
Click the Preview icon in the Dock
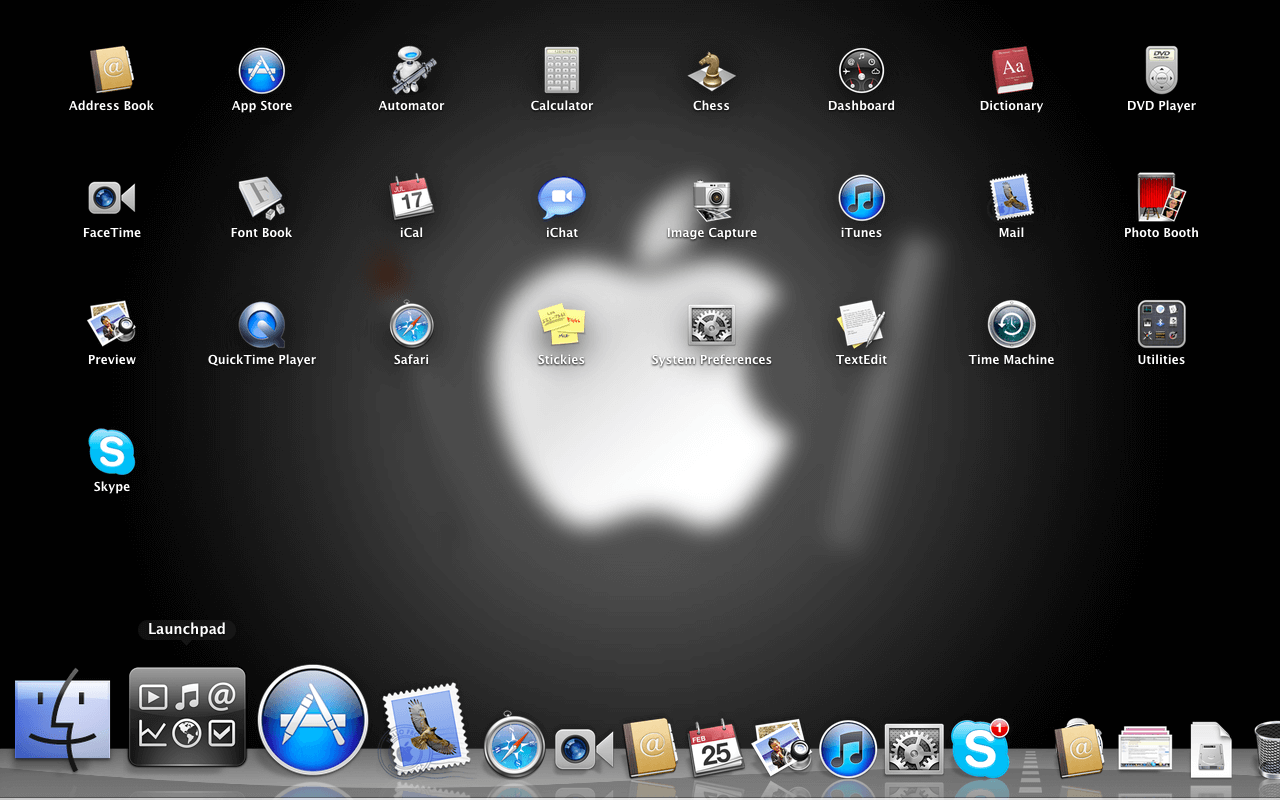click(780, 748)
